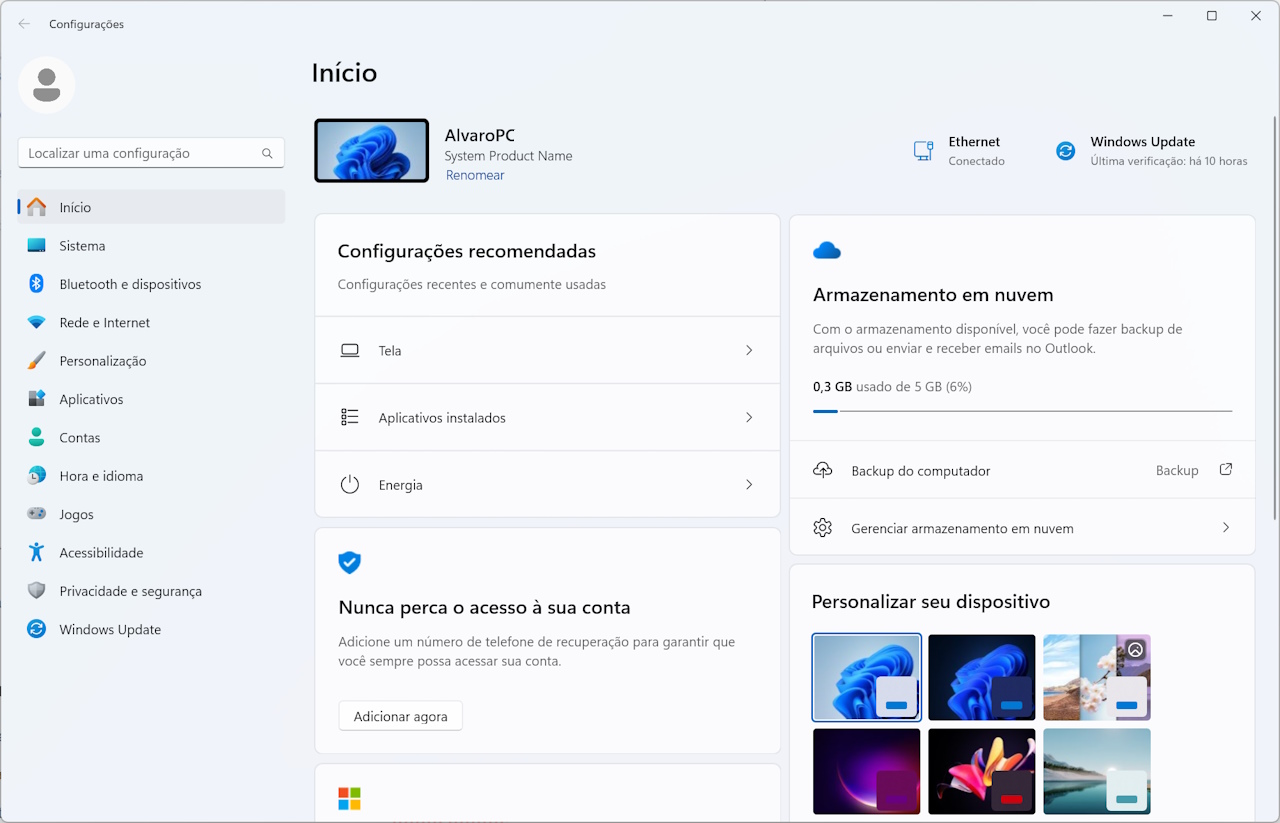Click the Personalização paintbrush icon
Viewport: 1280px width, 823px height.
pyautogui.click(x=37, y=361)
